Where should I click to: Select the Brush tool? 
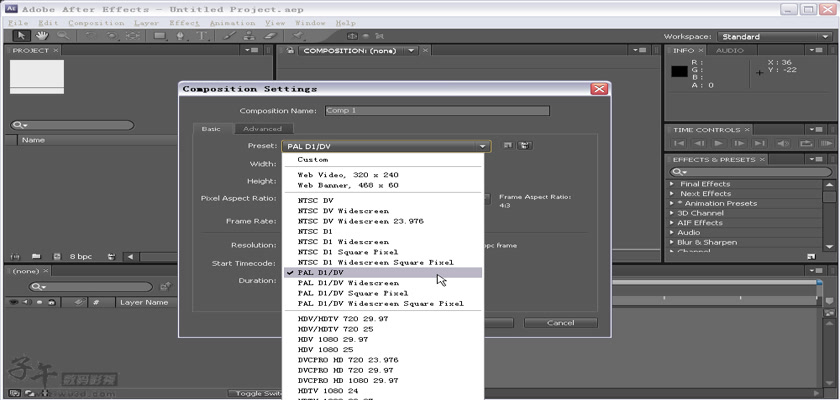coord(229,36)
